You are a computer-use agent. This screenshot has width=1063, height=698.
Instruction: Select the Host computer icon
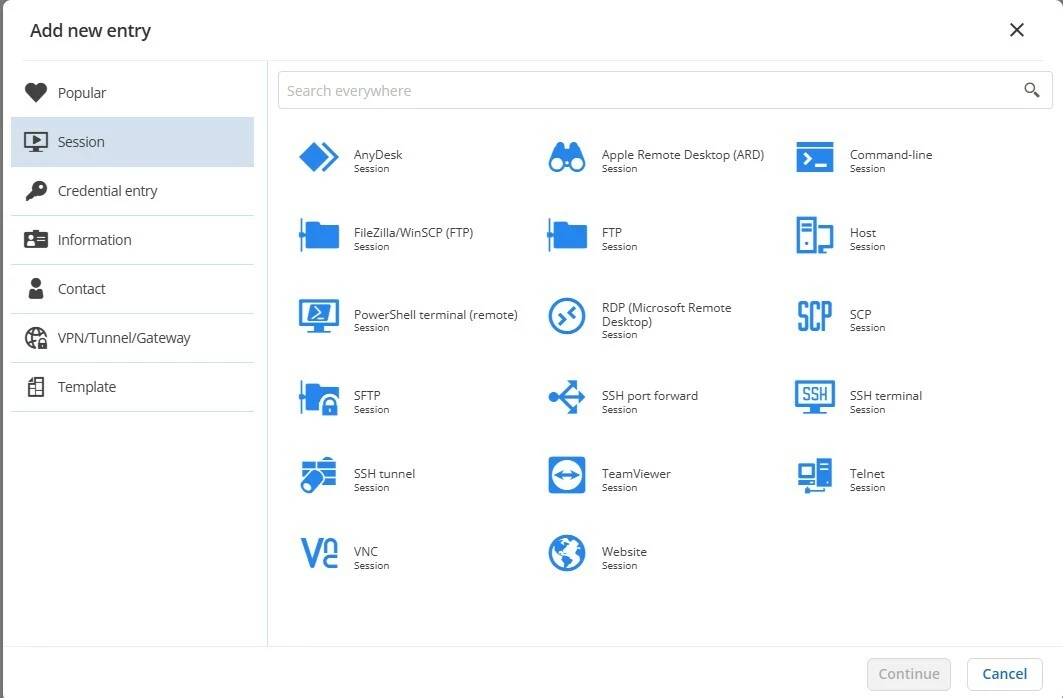pyautogui.click(x=815, y=235)
